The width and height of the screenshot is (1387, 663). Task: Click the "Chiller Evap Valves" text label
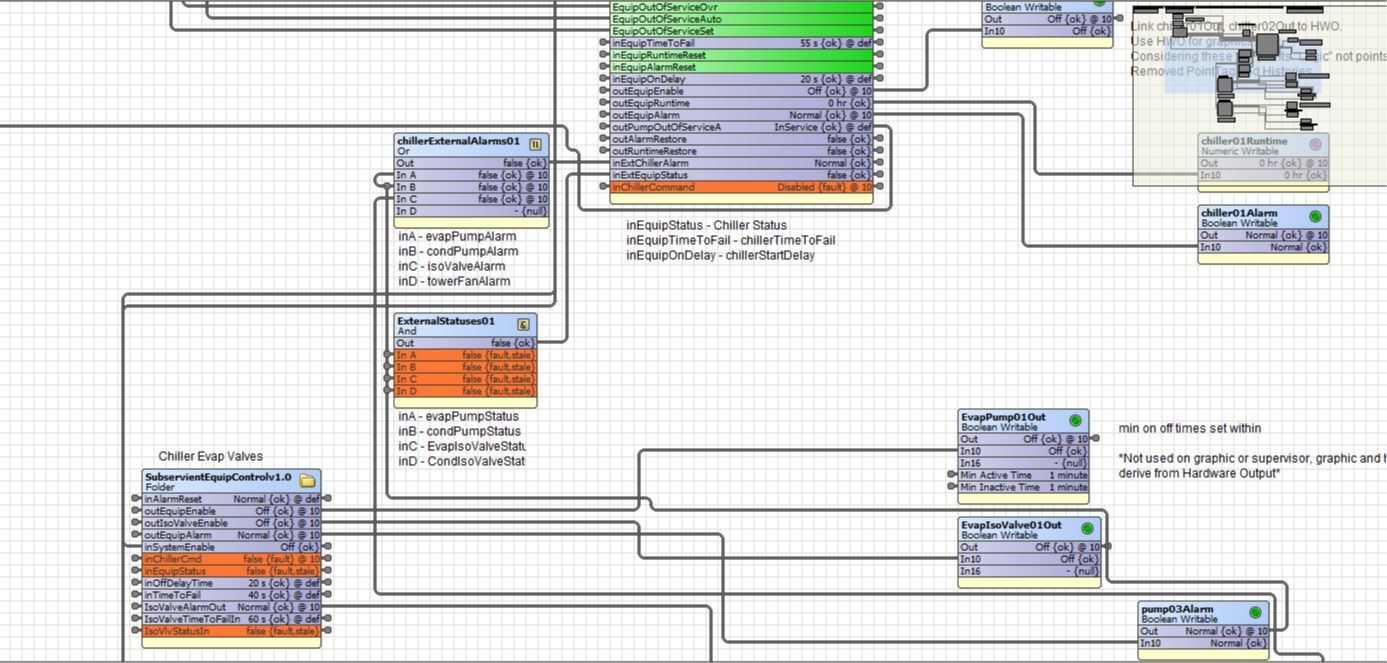(x=211, y=457)
